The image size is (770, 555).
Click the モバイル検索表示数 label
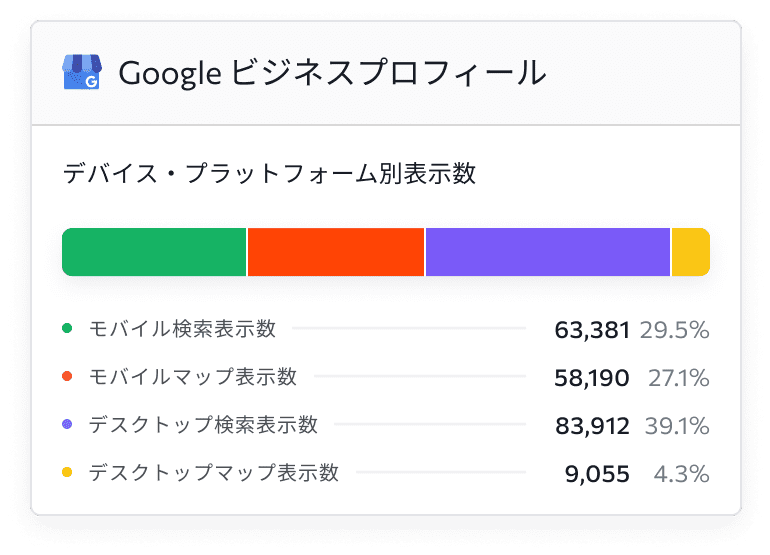[x=182, y=329]
